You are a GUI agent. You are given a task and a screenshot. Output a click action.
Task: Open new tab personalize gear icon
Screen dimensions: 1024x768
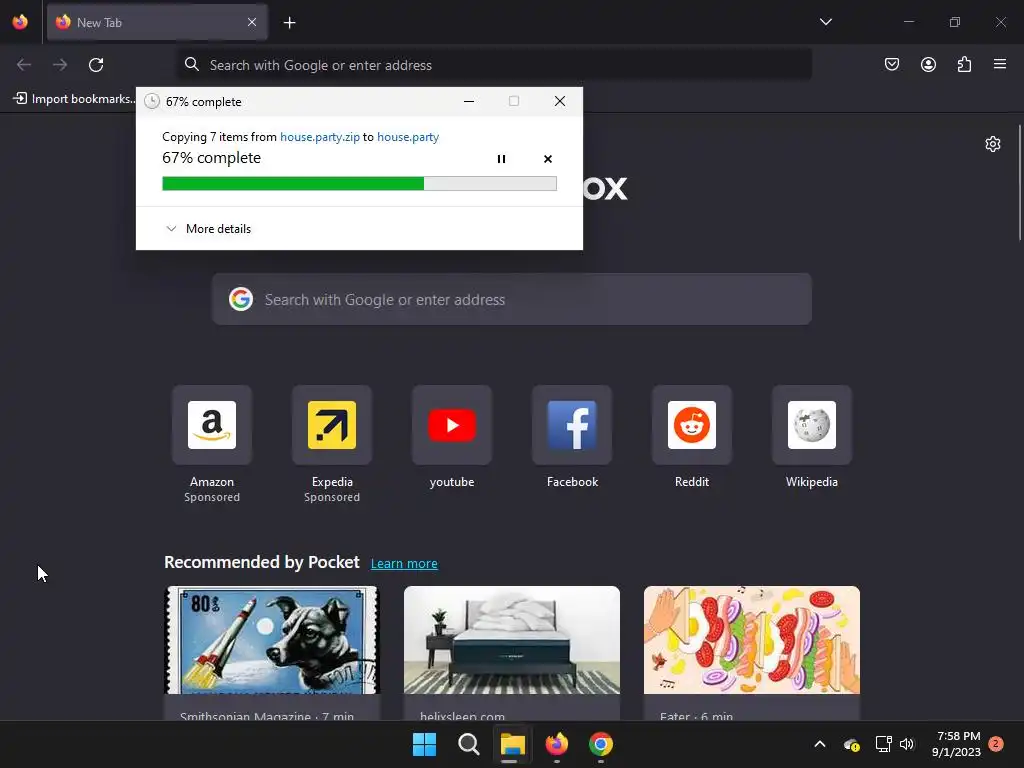(x=993, y=144)
